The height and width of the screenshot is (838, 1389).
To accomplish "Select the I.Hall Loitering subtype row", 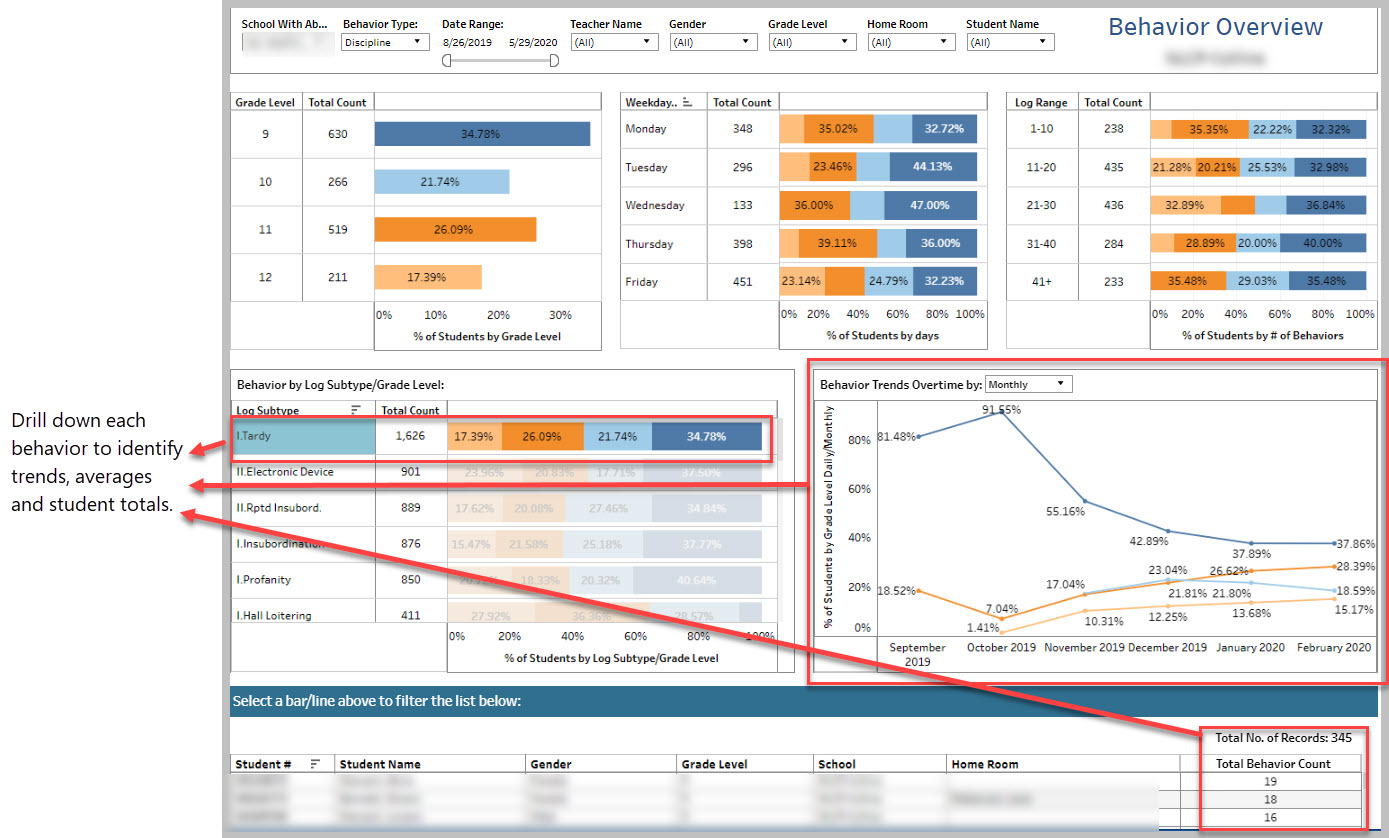I will pos(304,614).
